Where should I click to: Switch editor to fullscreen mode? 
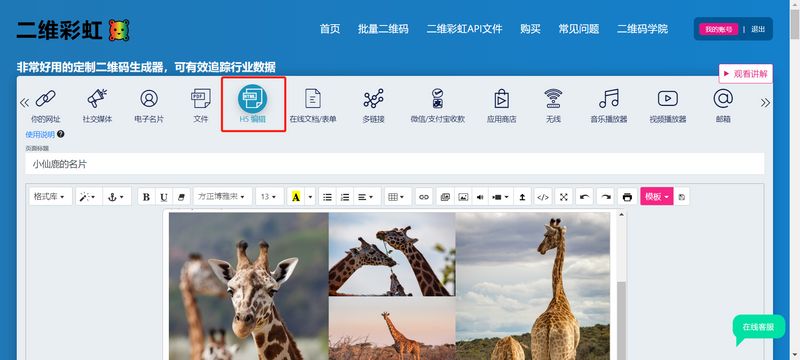coord(563,196)
